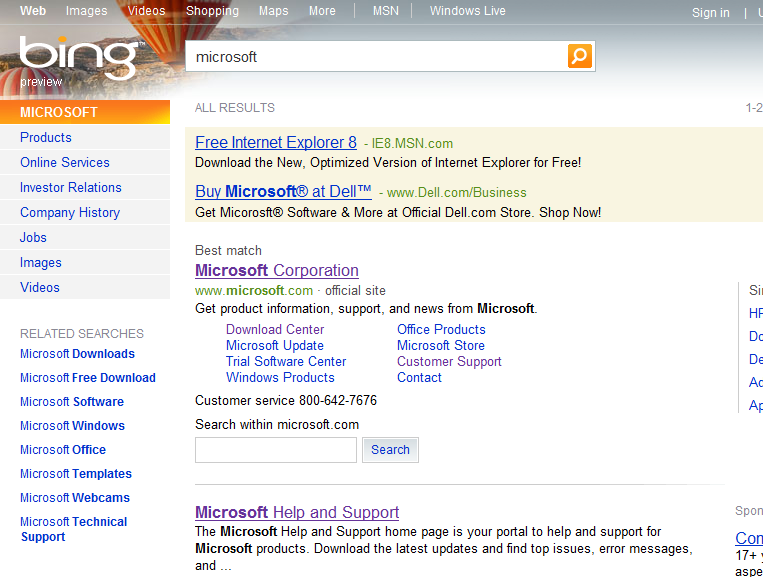
Task: Click related search Microsoft Webcams
Action: 75,498
